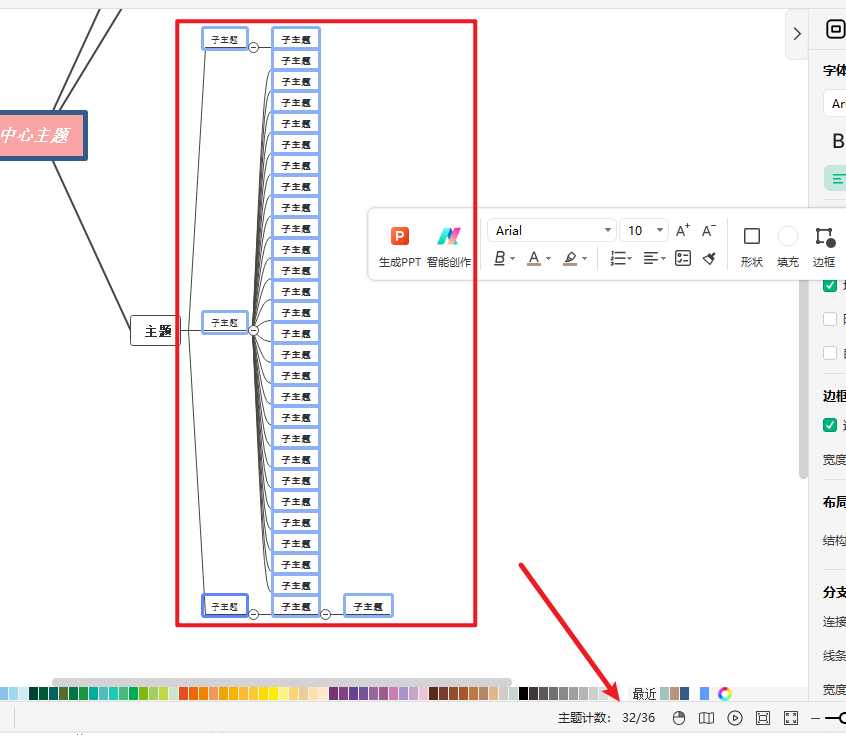846x735 pixels.
Task: Collapse the branch leading to the third-level 子主题 node
Action: (x=325, y=614)
